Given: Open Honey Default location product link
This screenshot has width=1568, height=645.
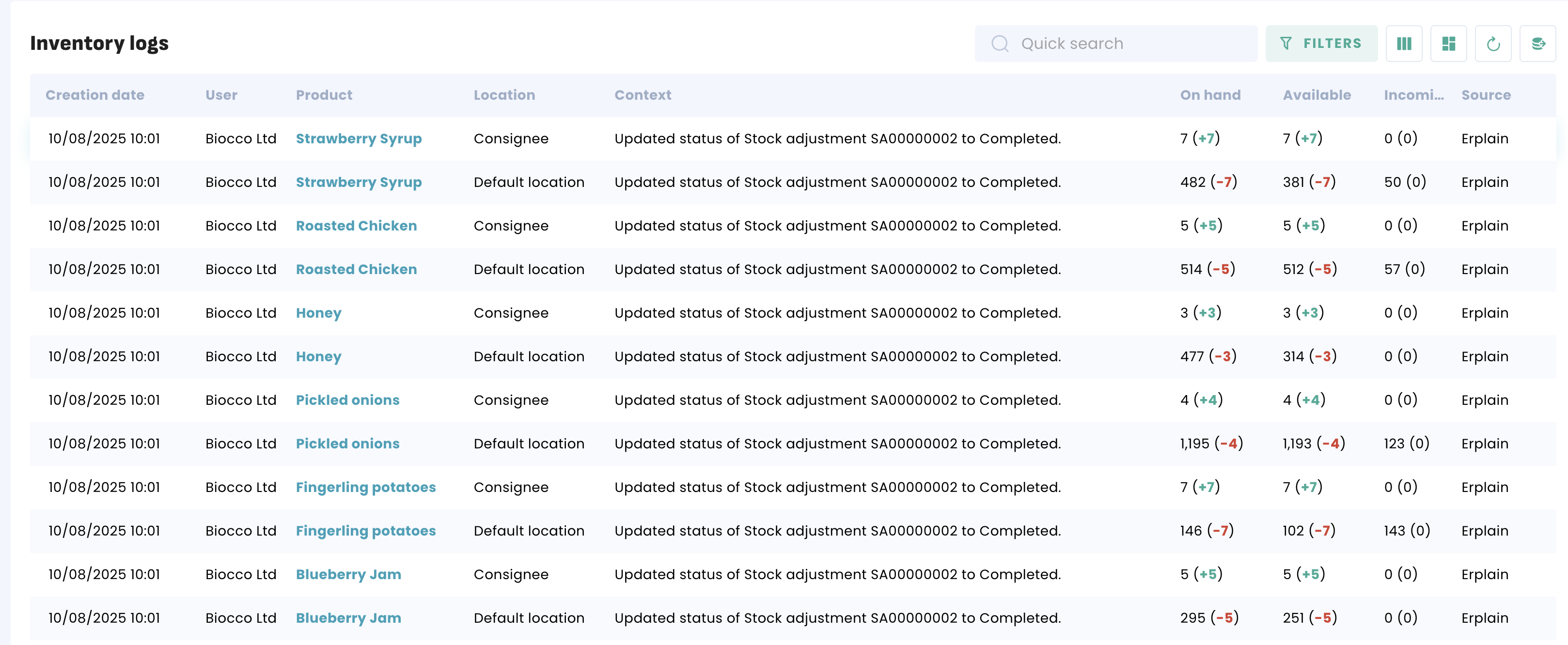Looking at the screenshot, I should point(318,356).
